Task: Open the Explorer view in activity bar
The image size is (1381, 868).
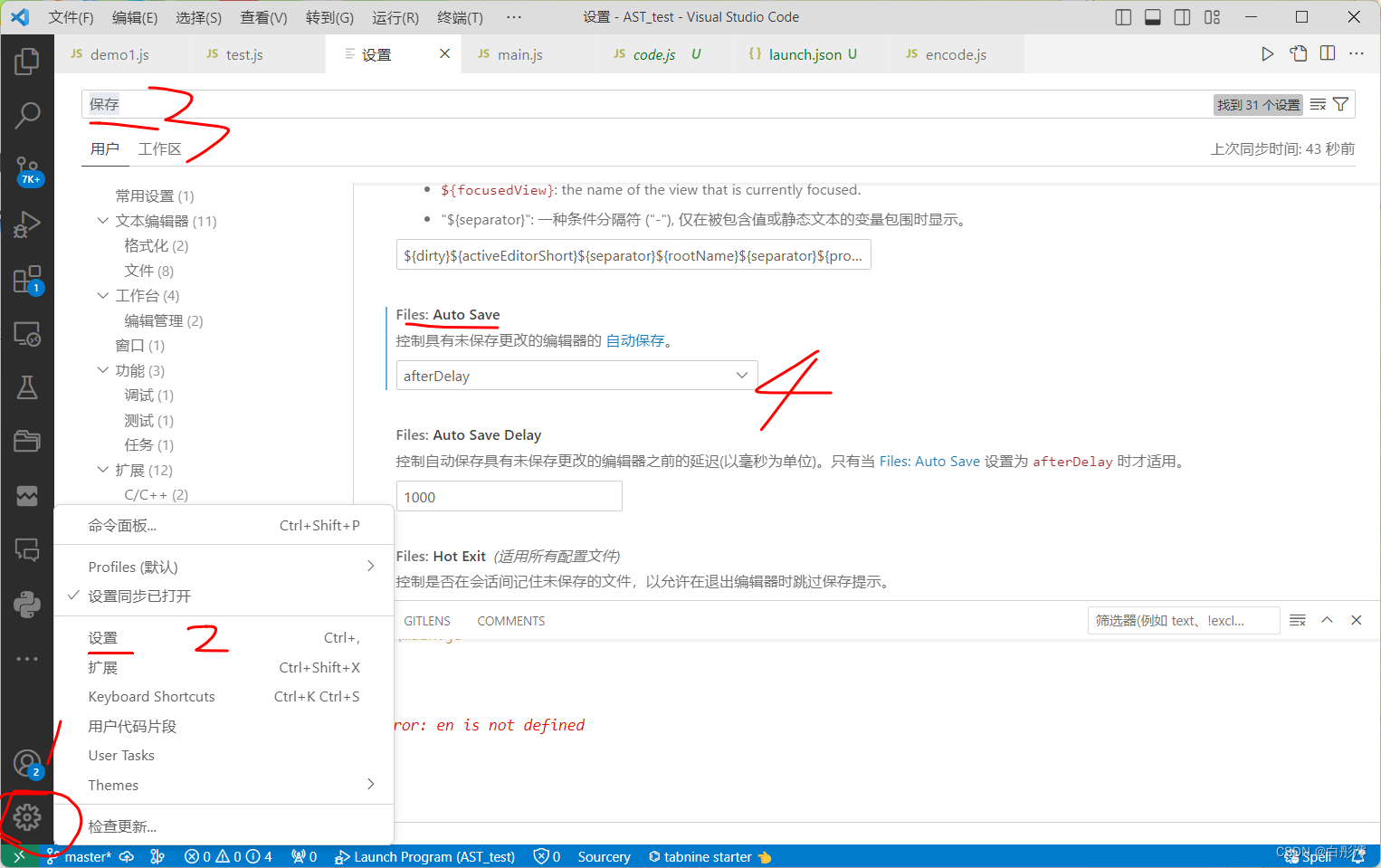Action: pyautogui.click(x=27, y=62)
